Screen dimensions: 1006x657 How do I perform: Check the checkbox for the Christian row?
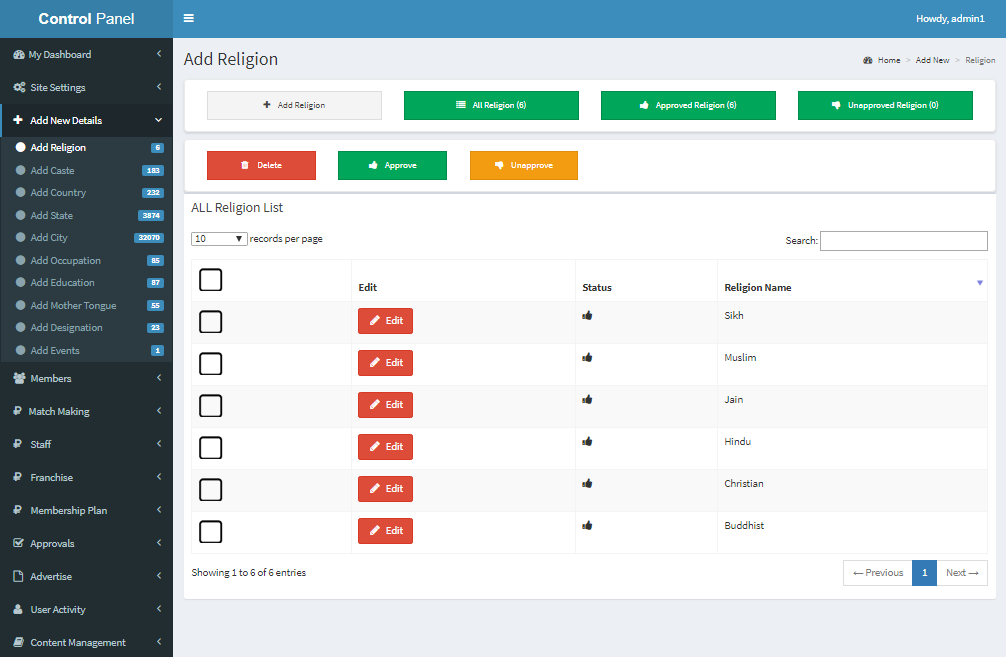210,490
